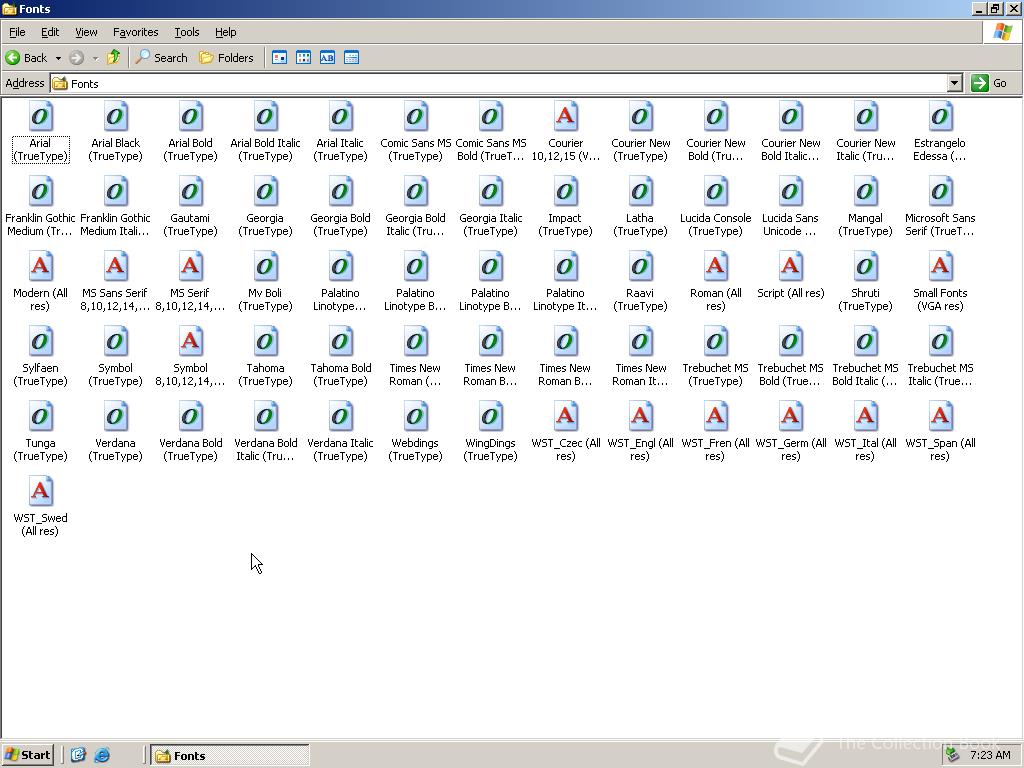
Task: Select the Webdings font icon
Action: [416, 417]
